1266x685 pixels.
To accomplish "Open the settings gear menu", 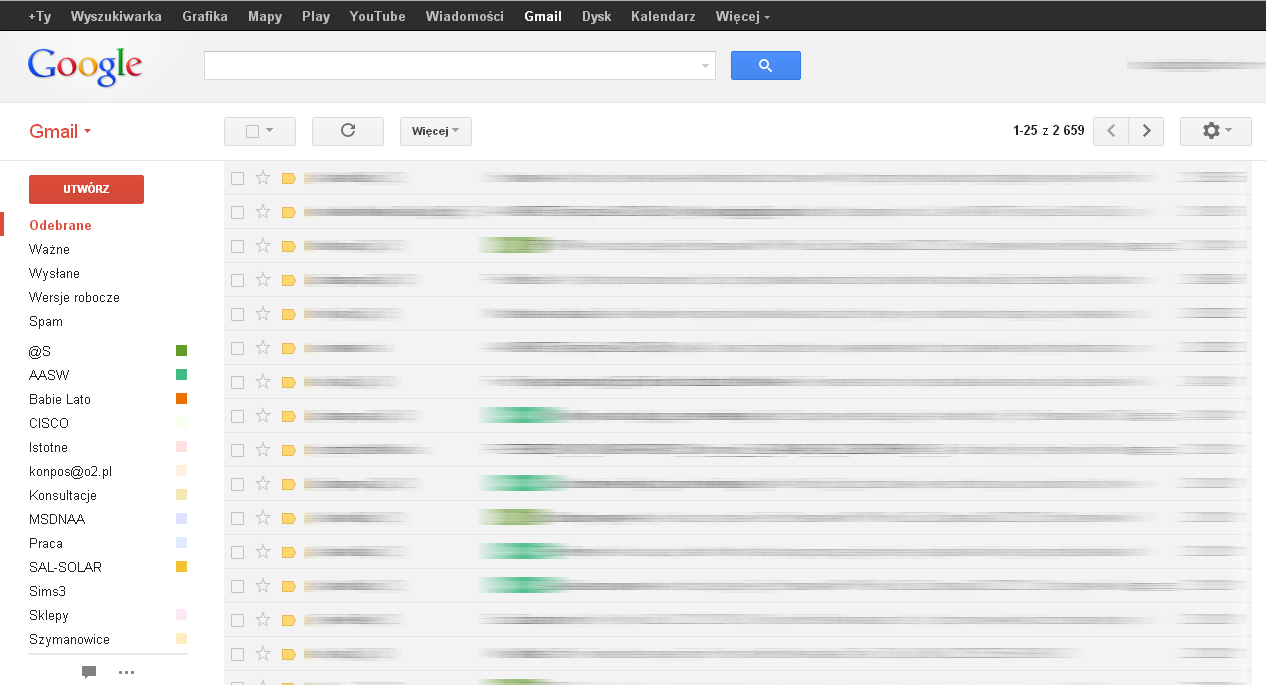I will 1216,131.
